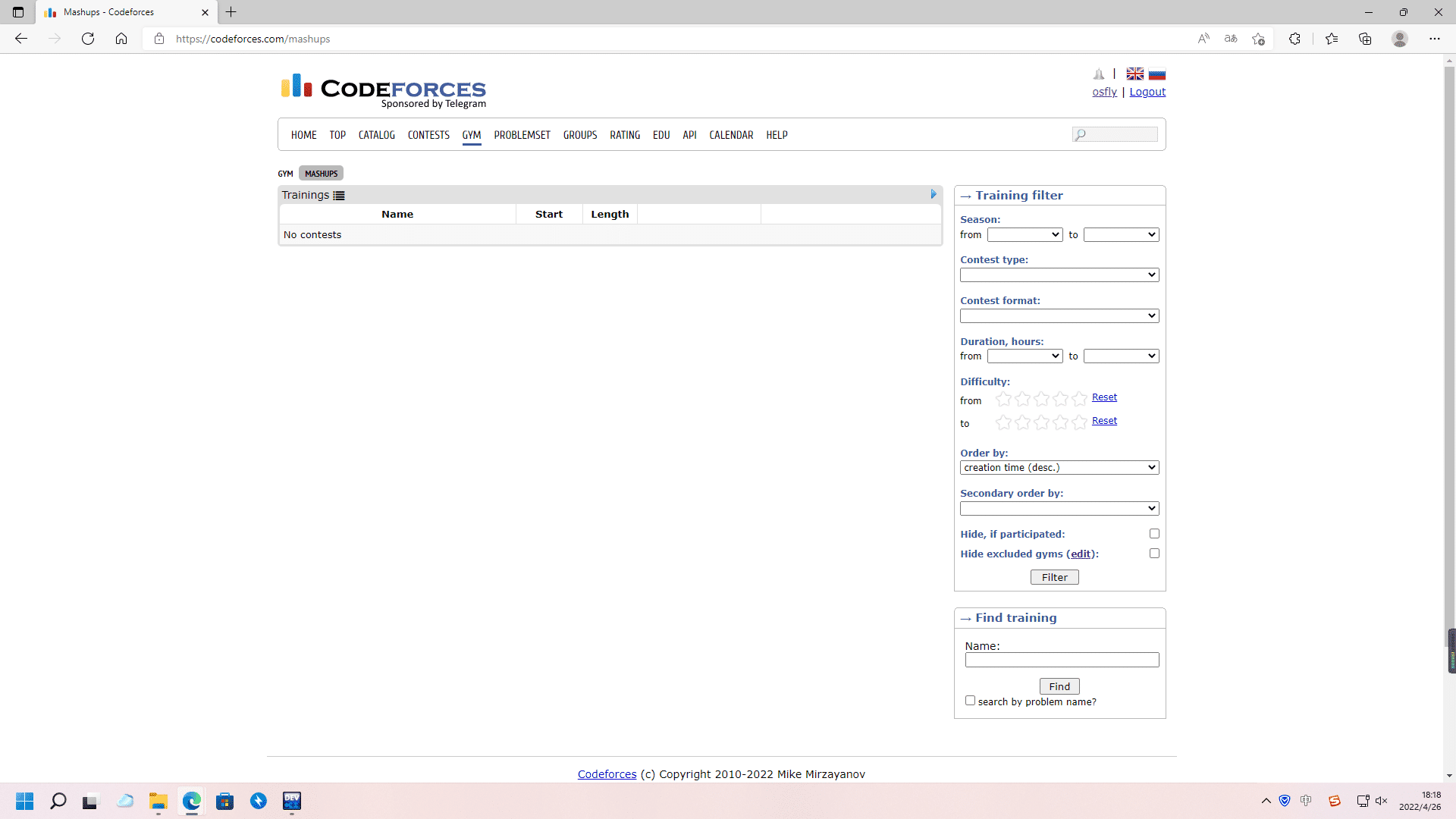Check the search by problem name box
1456x819 pixels.
970,701
